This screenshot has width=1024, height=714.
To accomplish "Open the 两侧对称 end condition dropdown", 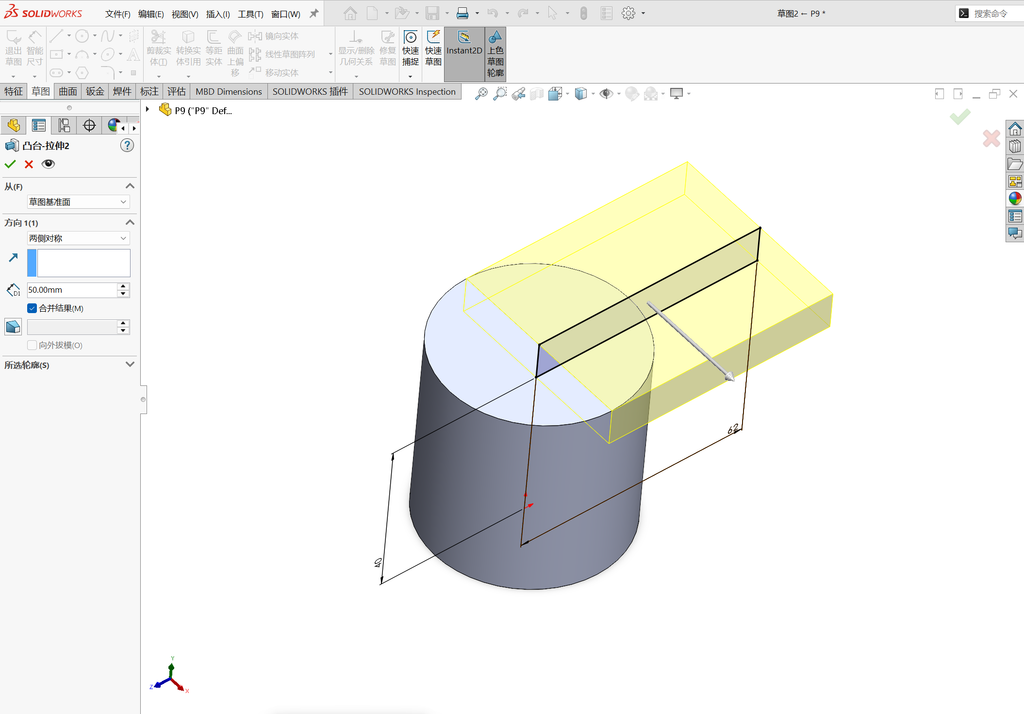I will tap(78, 238).
